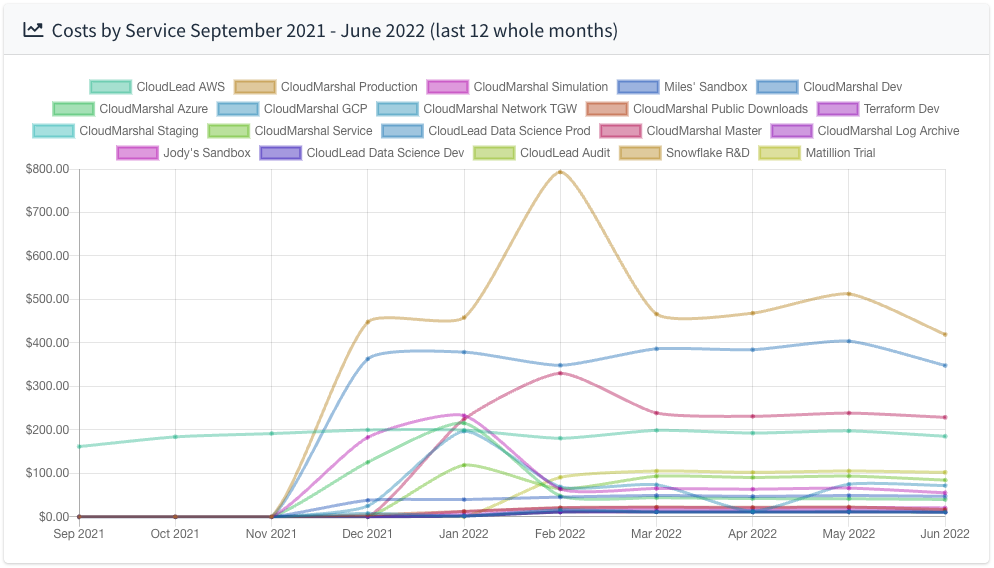Toggle Jody's Sandbox legend entry
The width and height of the screenshot is (994, 568).
coord(206,153)
